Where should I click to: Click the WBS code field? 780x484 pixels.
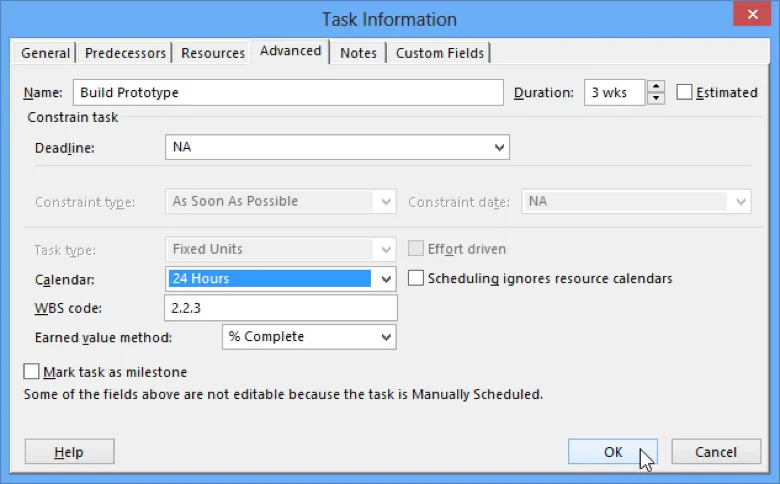click(x=280, y=307)
